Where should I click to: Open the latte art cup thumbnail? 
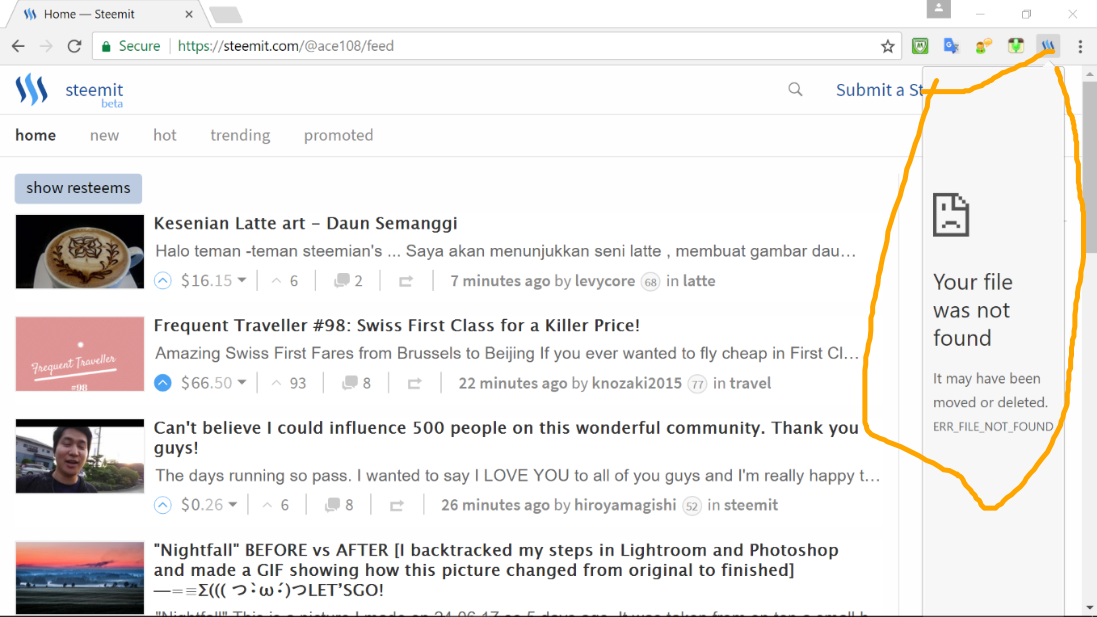[x=80, y=252]
